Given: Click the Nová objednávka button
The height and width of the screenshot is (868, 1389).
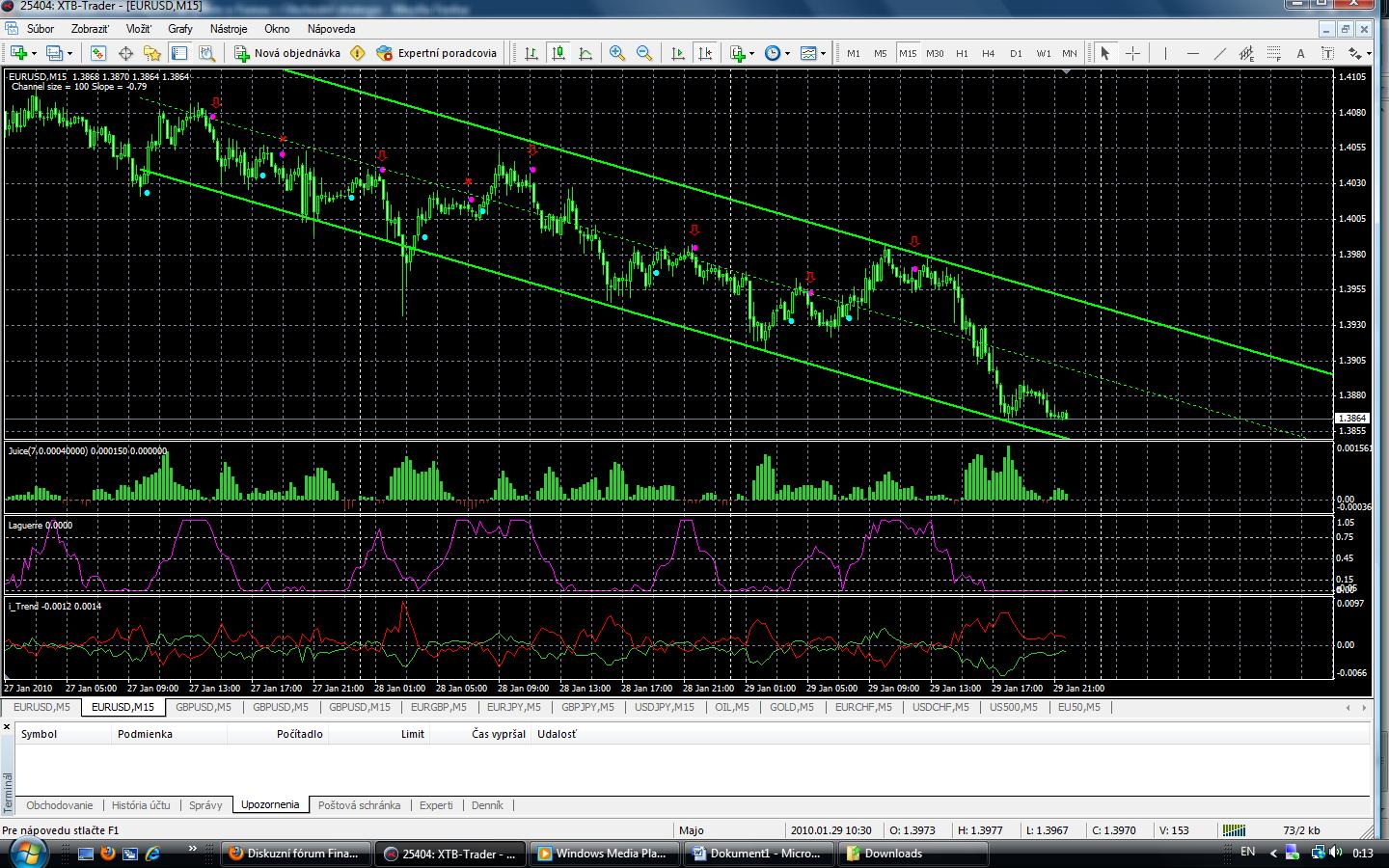Looking at the screenshot, I should point(287,54).
